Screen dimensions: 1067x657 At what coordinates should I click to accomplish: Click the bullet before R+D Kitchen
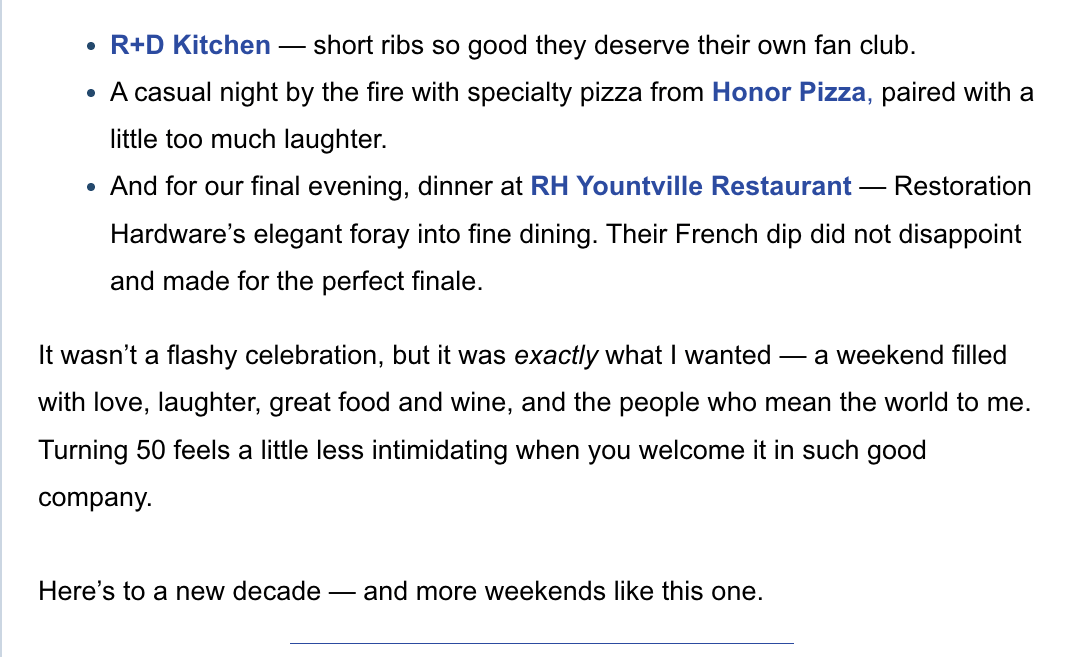[x=92, y=46]
